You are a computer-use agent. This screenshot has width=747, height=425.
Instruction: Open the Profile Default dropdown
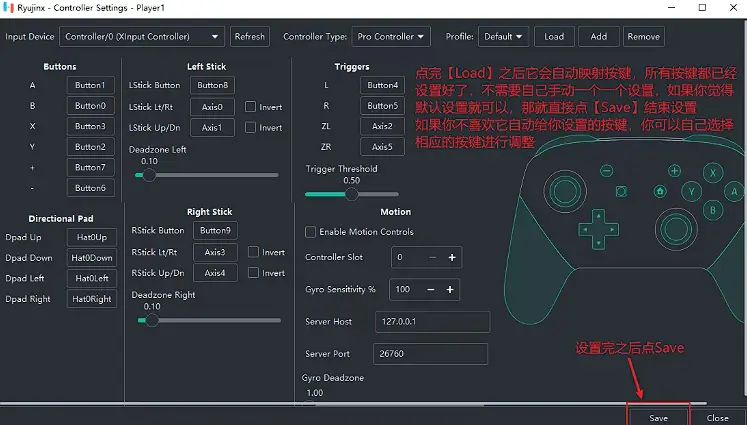[504, 37]
